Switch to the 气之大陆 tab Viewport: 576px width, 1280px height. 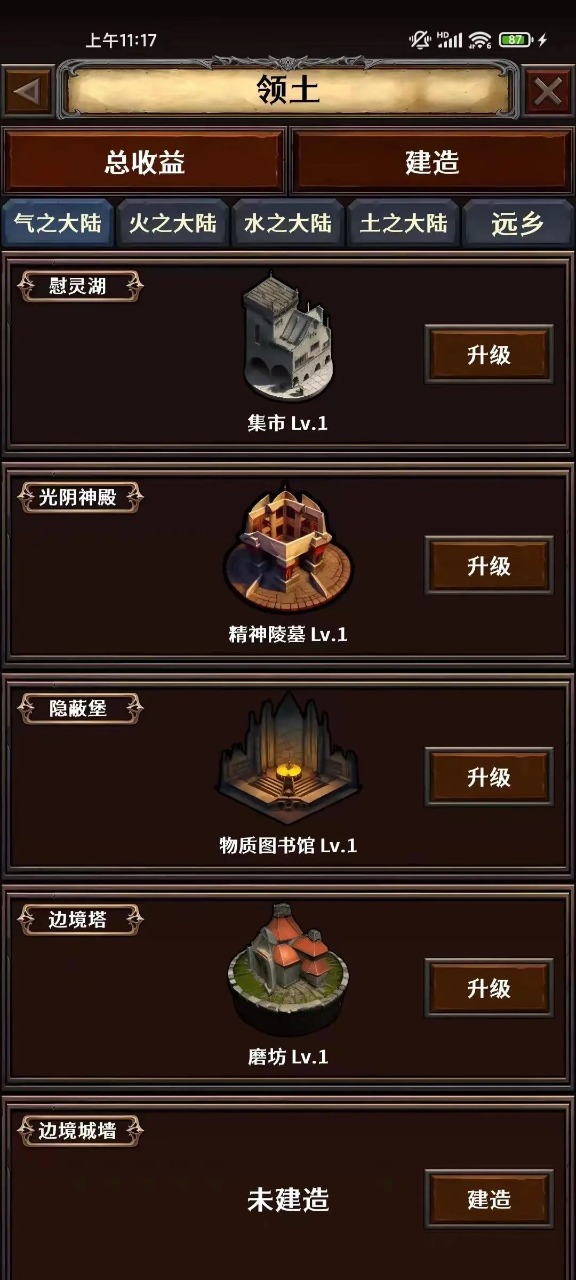point(58,223)
